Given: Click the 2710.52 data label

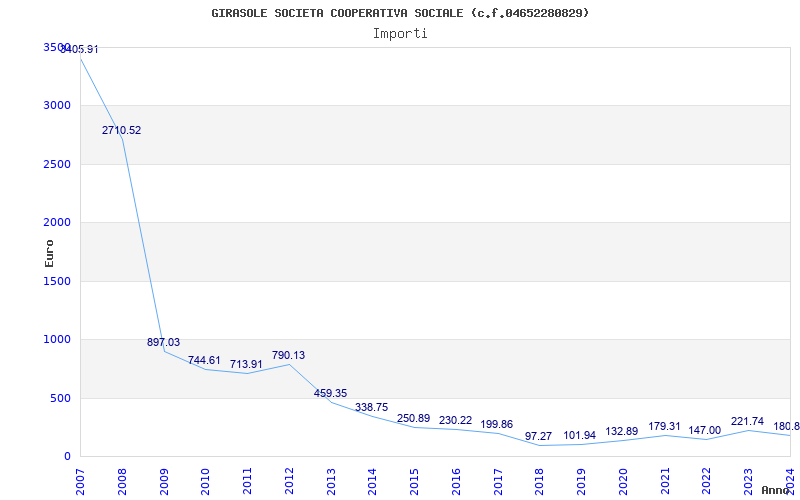Looking at the screenshot, I should 121,131.
